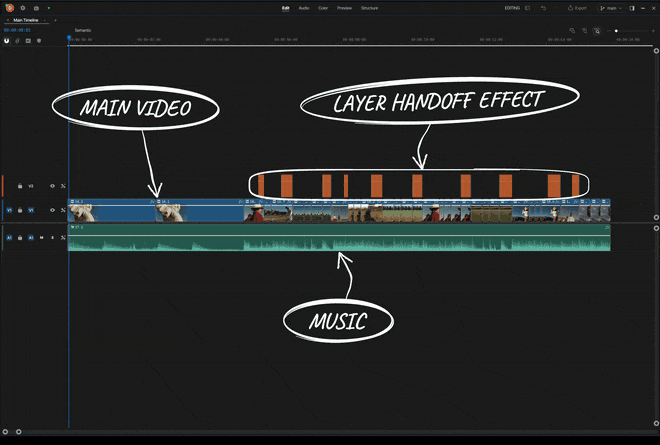Select last orange clip on V3
This screenshot has width=660, height=445.
pyautogui.click(x=575, y=186)
